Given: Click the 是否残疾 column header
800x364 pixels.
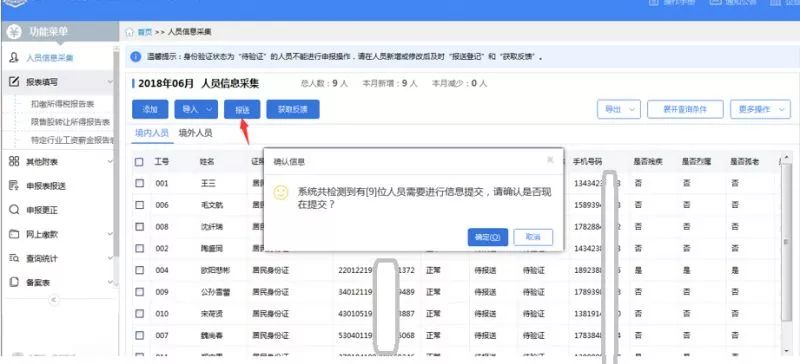Looking at the screenshot, I should click(x=648, y=162).
